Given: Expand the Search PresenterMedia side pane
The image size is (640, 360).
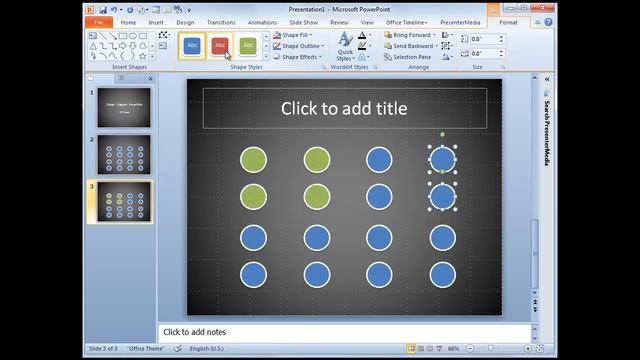Looking at the screenshot, I should point(547,79).
